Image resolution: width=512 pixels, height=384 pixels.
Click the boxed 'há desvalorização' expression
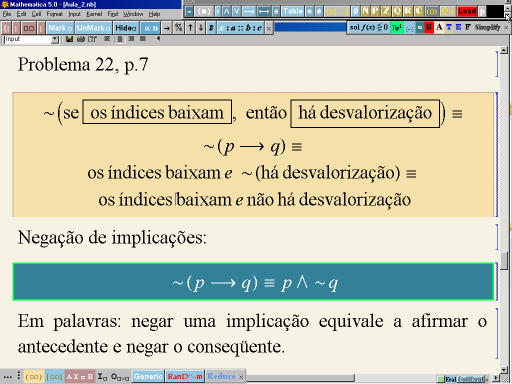point(365,113)
